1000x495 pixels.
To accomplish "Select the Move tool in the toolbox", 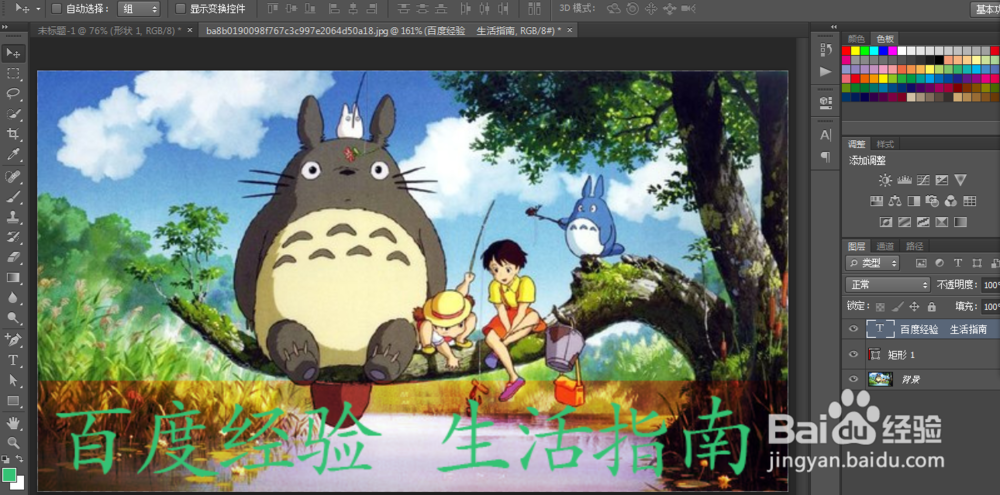I will point(13,53).
